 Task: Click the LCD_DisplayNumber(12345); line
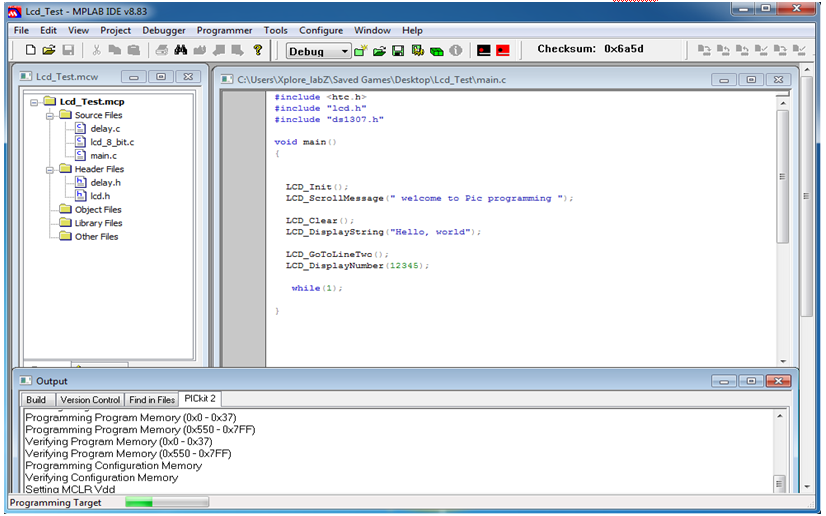[x=358, y=266]
